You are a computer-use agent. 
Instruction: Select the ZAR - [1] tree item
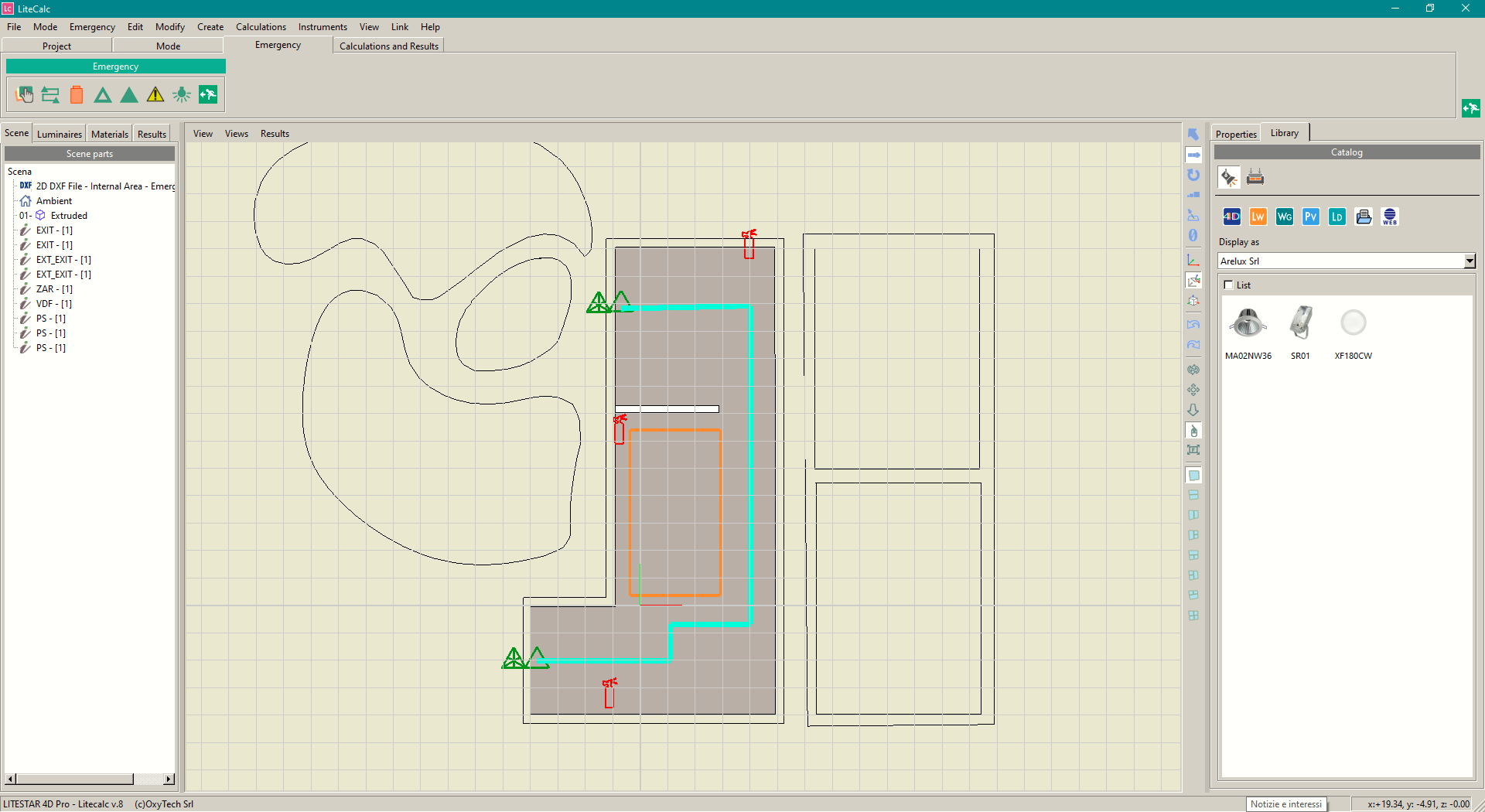[54, 289]
